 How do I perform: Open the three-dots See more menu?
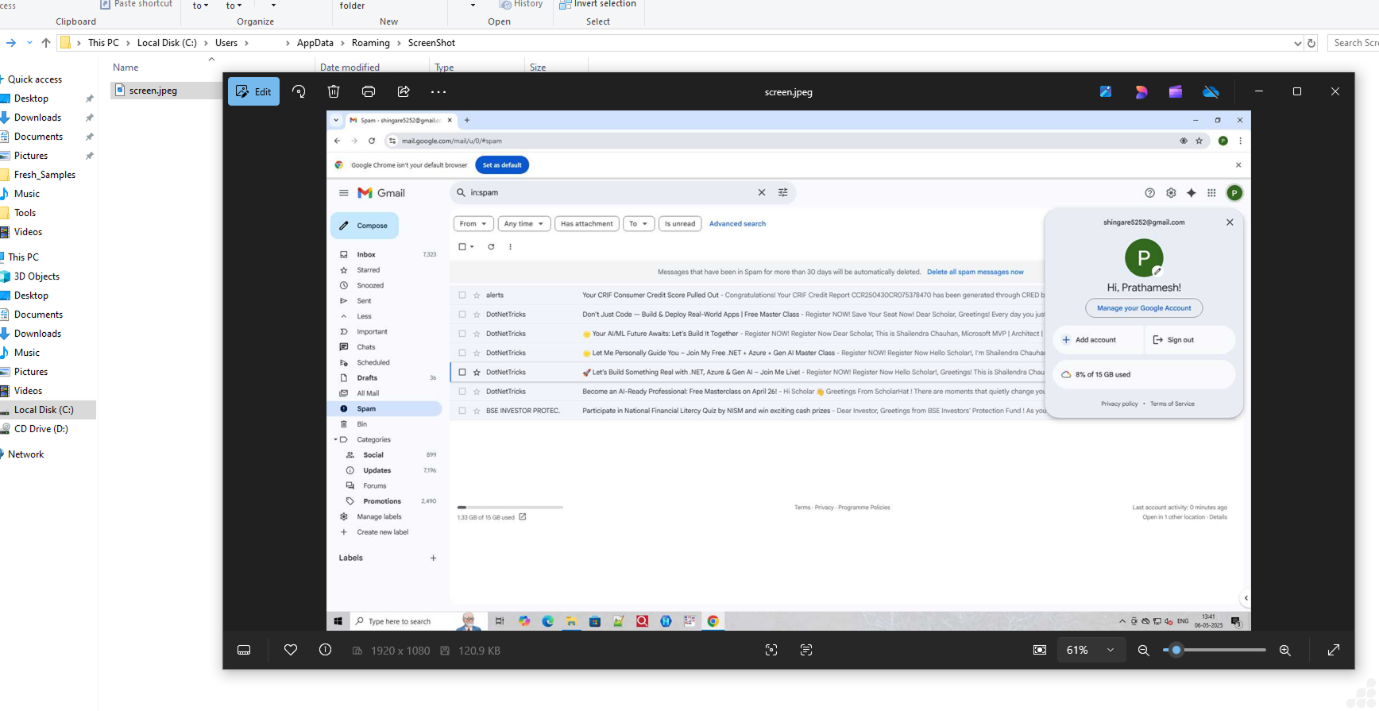[x=438, y=92]
